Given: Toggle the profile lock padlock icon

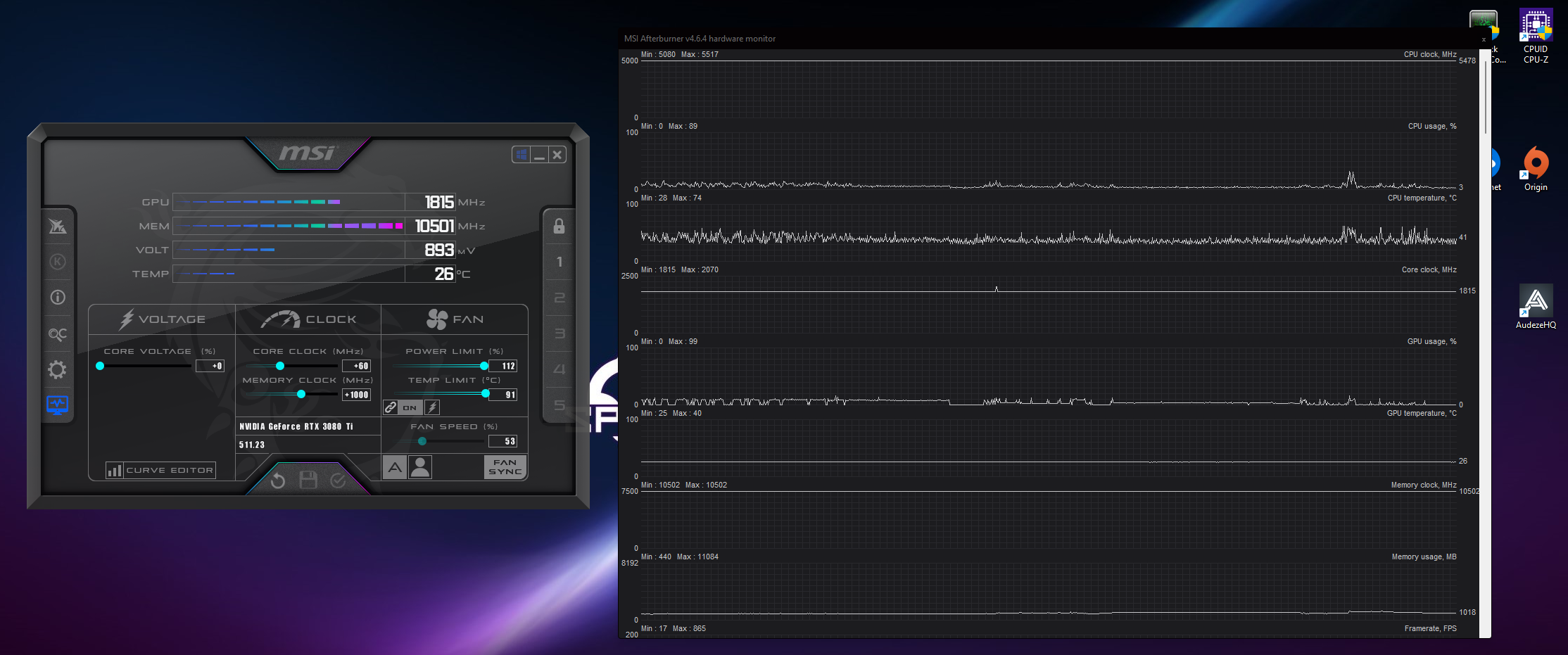Looking at the screenshot, I should [559, 226].
